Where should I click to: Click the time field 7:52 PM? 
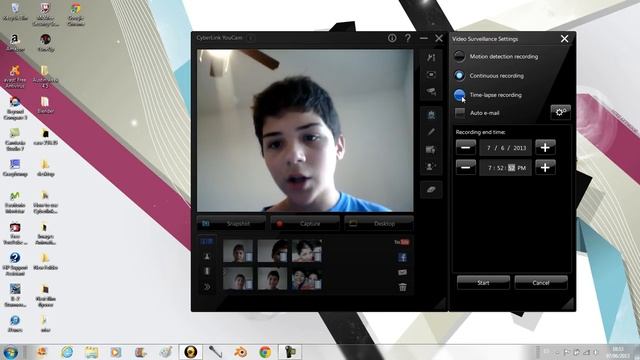[x=506, y=168]
